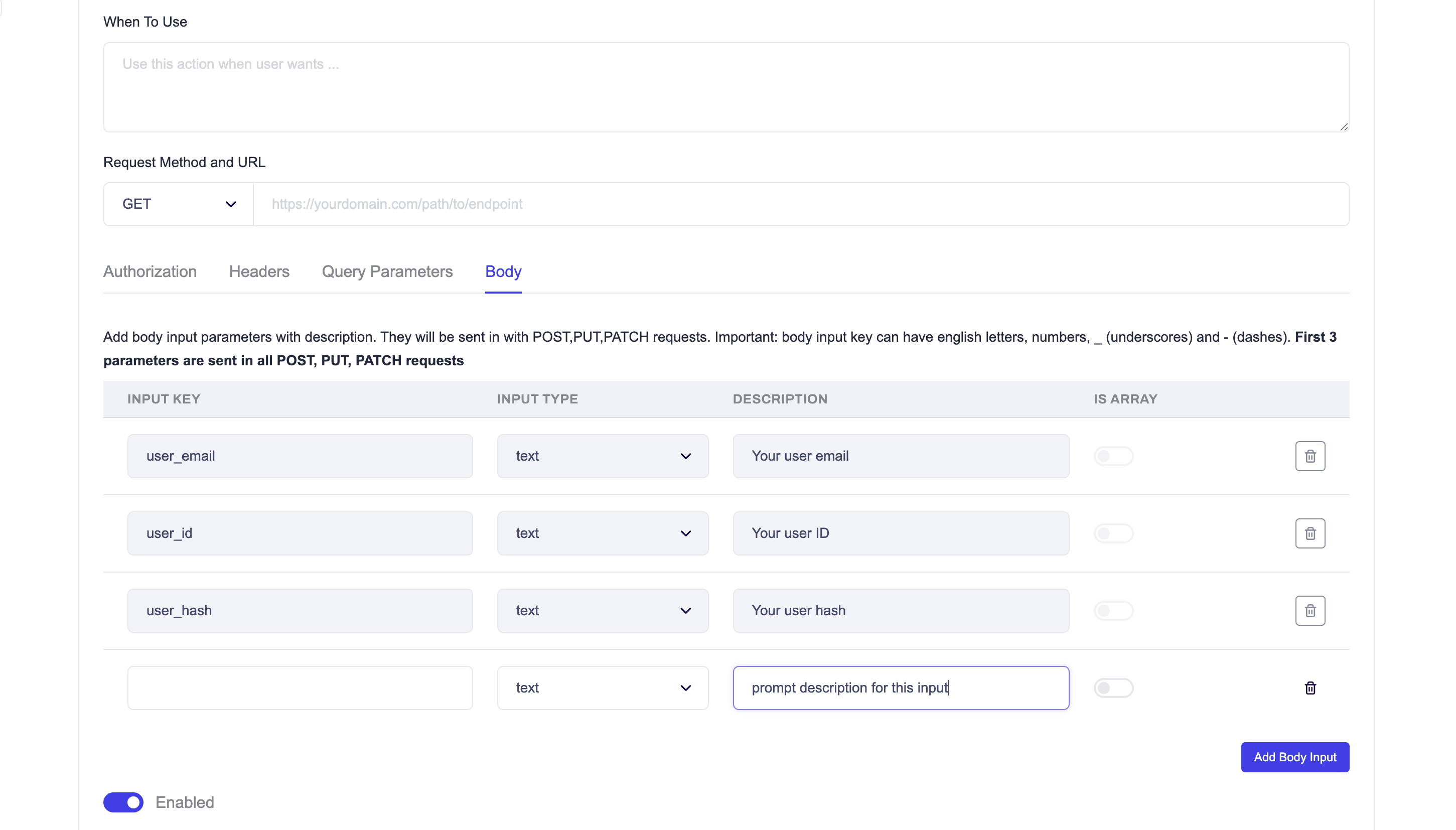Delete the user_email body input row
This screenshot has height=830, width=1456.
click(1309, 456)
